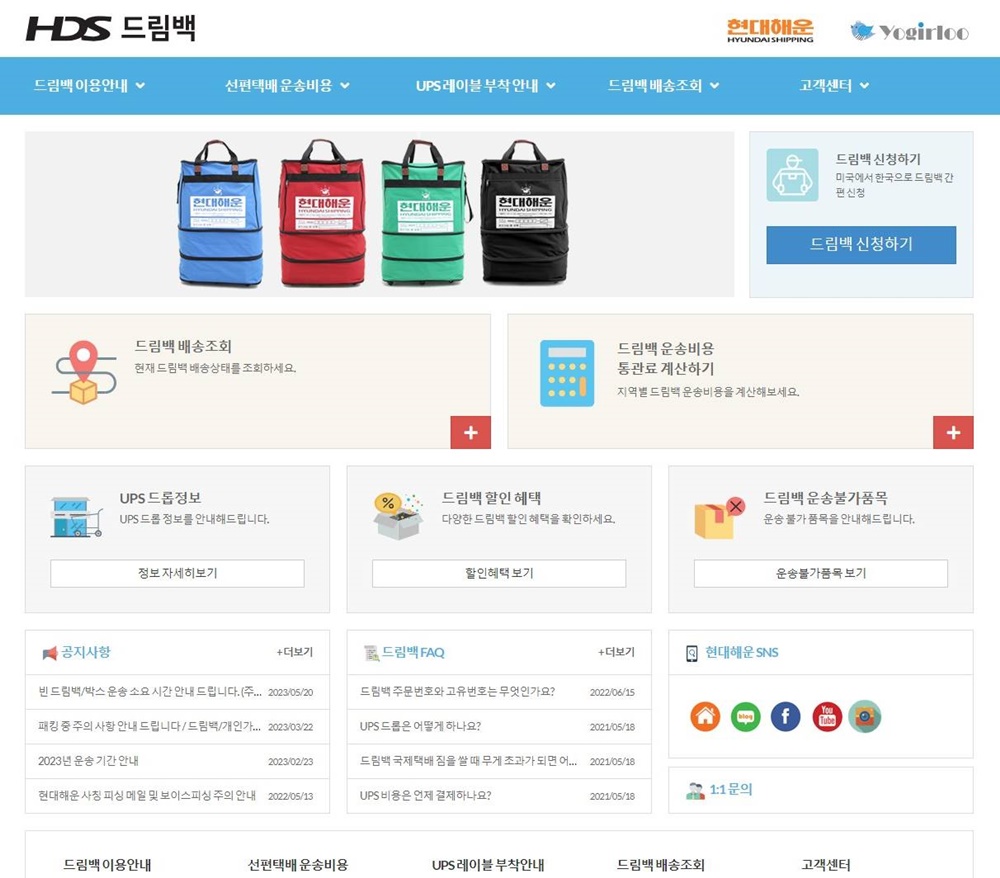Expand the UPS 레이블 부착안내 menu chevron
The image size is (1000, 878).
click(x=551, y=85)
